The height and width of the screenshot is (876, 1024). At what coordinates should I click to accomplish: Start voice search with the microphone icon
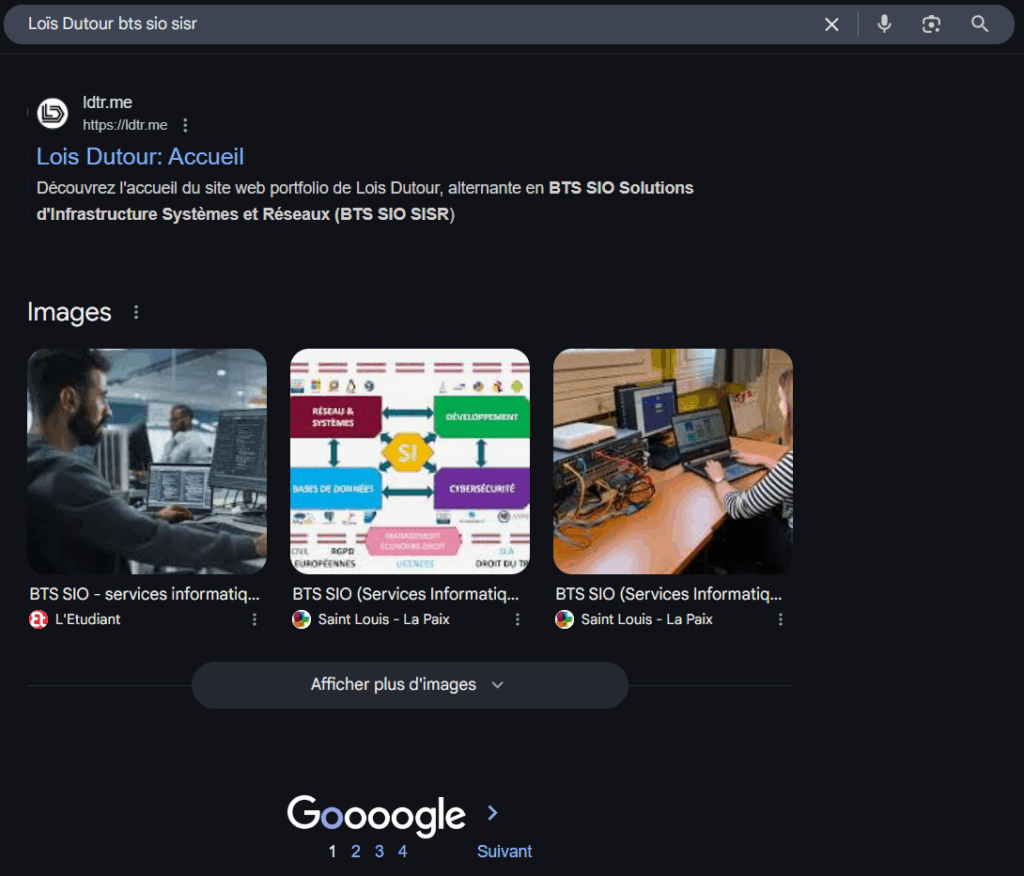click(x=884, y=24)
